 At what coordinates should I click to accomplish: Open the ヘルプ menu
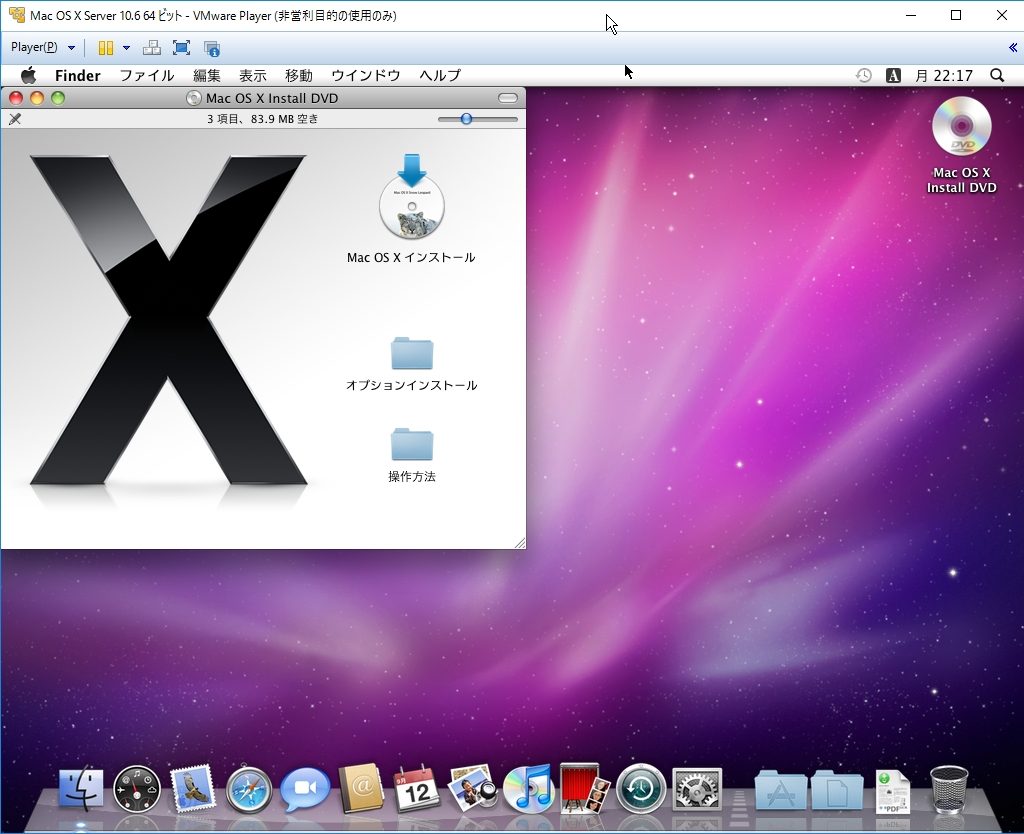440,76
